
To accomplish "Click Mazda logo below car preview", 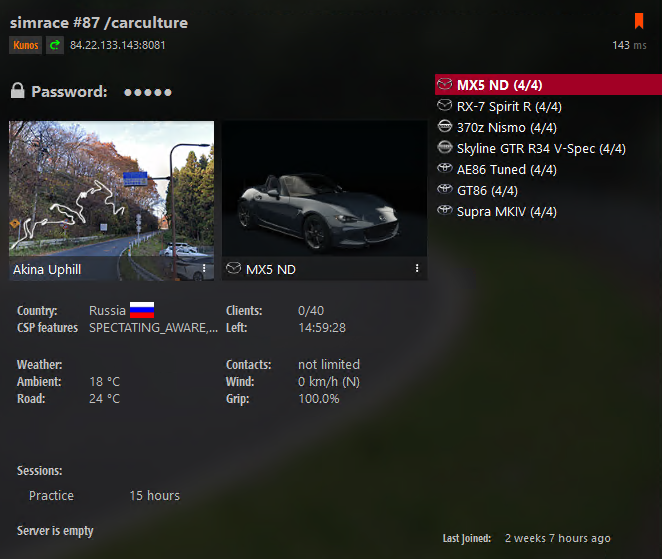I will pyautogui.click(x=233, y=268).
